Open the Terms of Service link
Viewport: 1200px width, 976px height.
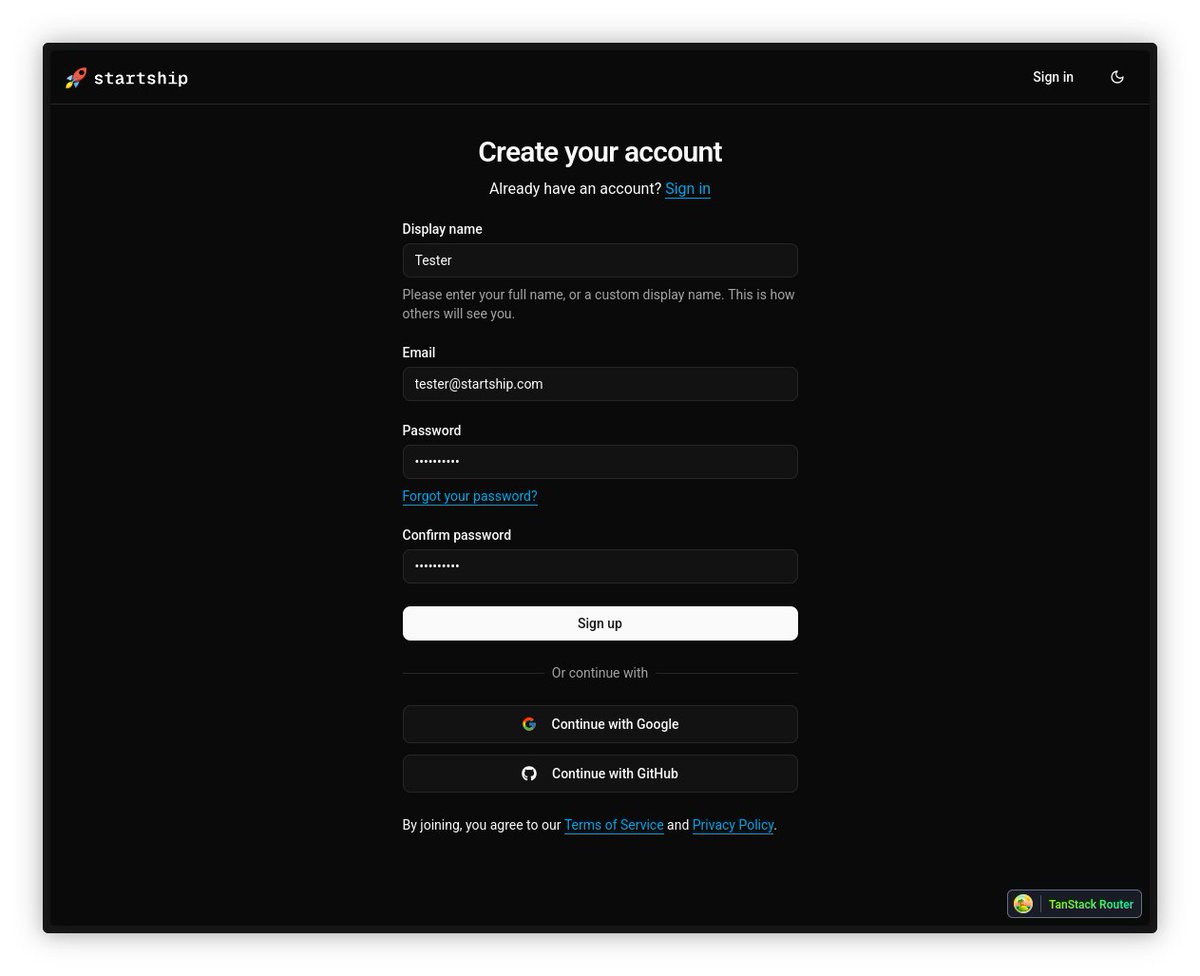[614, 825]
